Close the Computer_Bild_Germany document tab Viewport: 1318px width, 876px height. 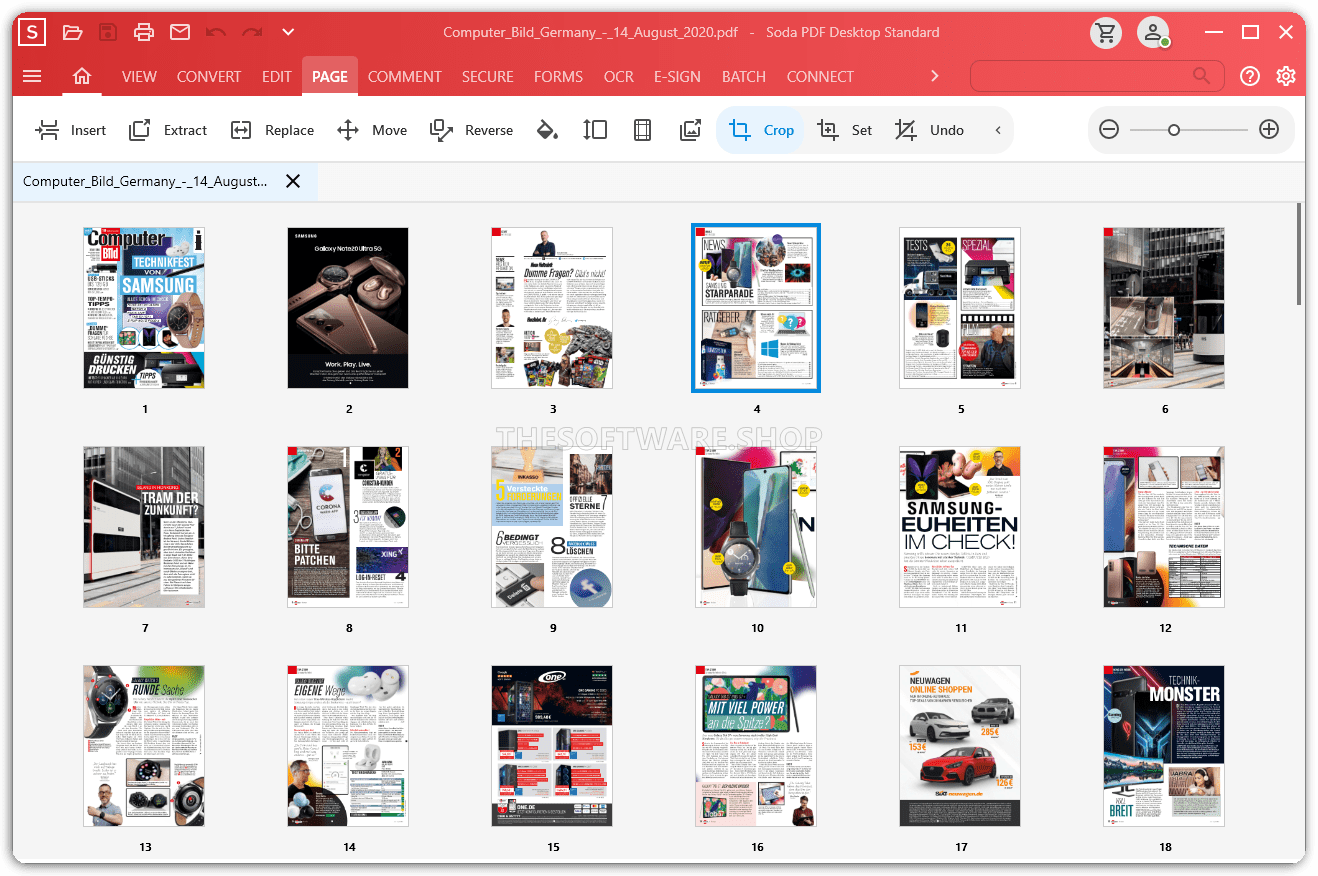[x=293, y=181]
